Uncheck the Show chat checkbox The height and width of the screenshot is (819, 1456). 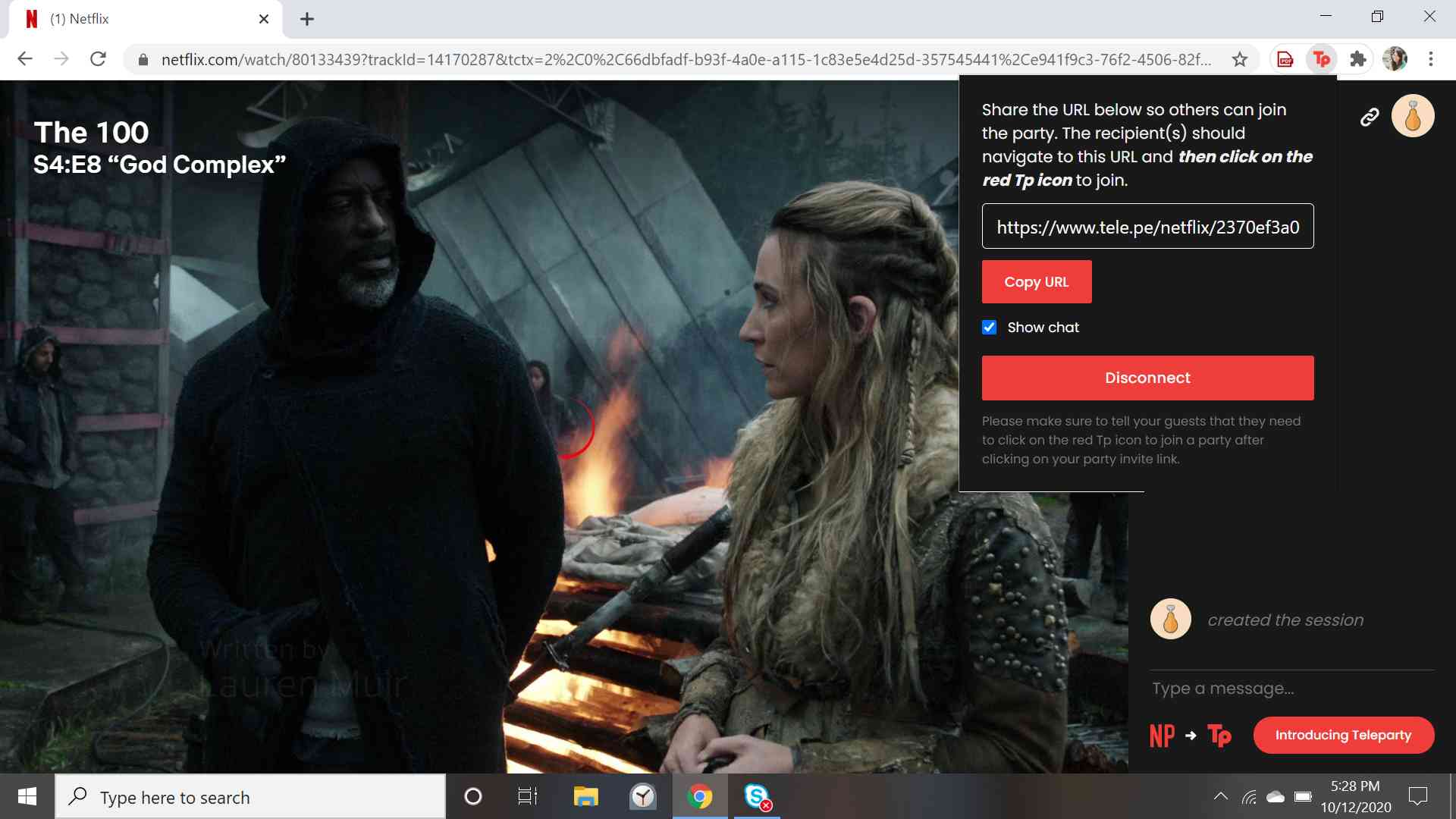pos(989,328)
